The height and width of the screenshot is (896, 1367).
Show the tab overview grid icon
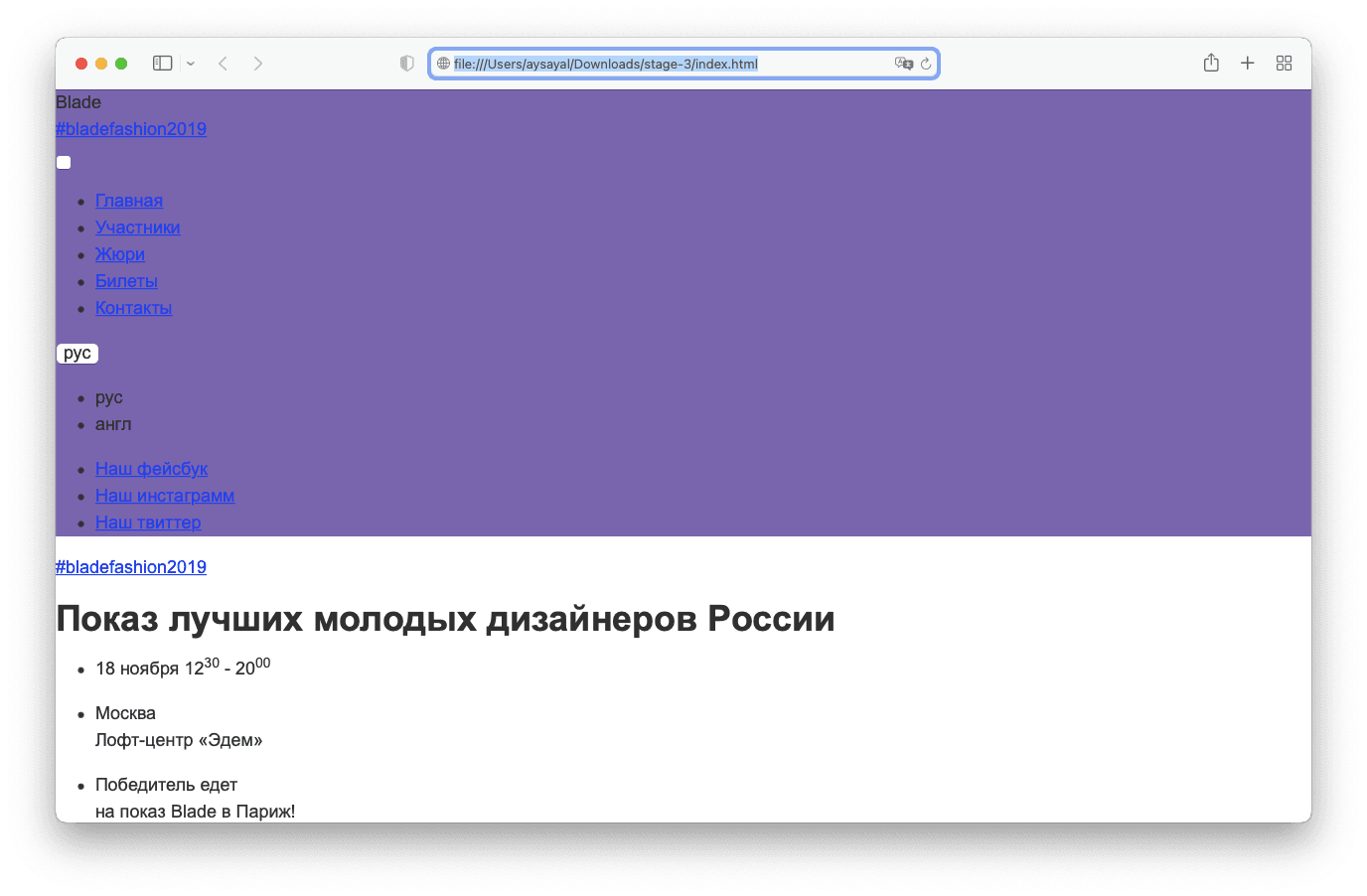(x=1284, y=64)
